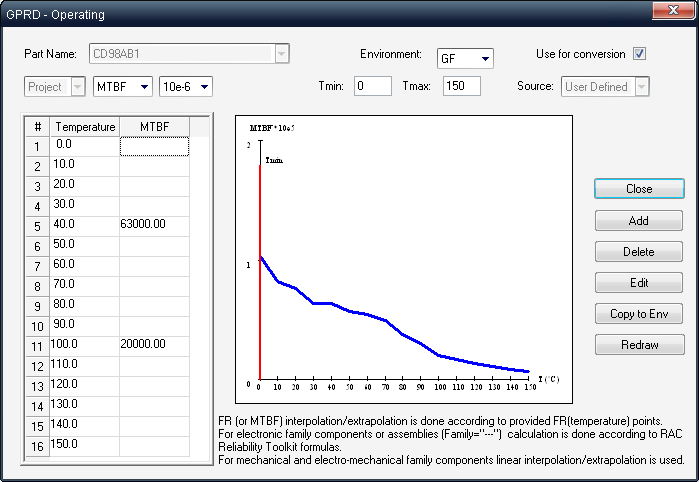
Task: Click the Tmax input field
Action: (461, 87)
